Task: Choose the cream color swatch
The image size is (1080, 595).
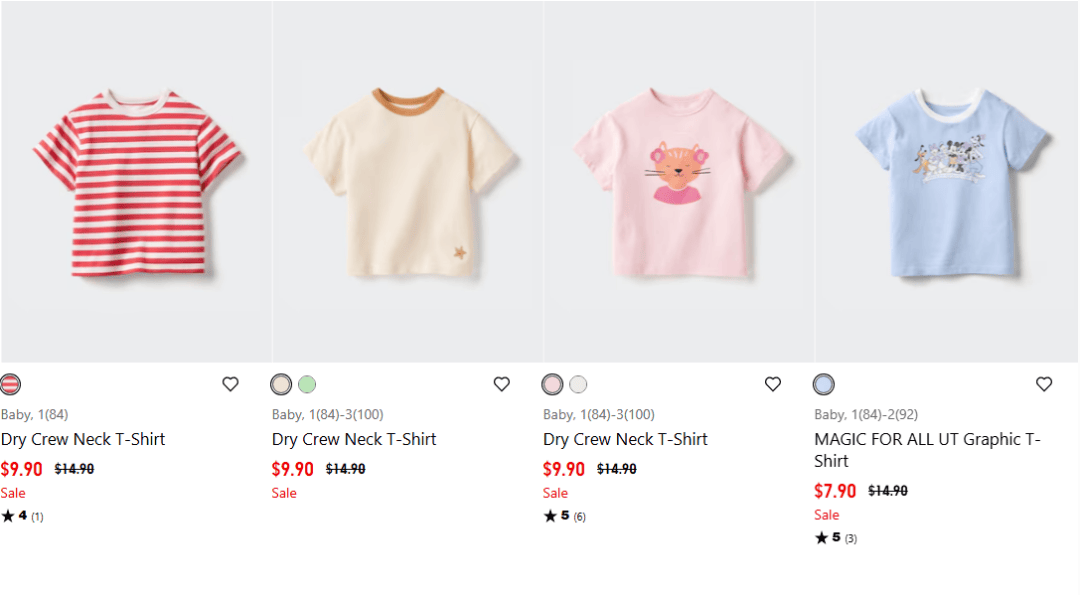Action: pos(281,384)
